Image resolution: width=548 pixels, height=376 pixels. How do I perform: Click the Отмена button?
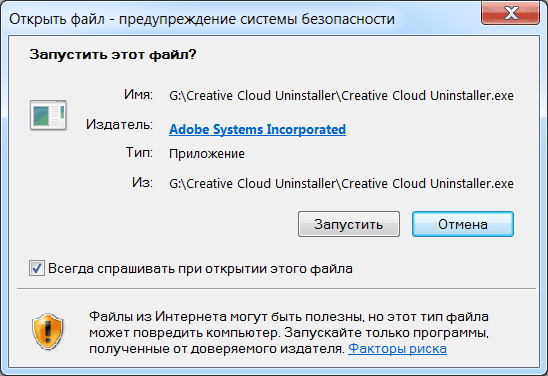[x=463, y=224]
